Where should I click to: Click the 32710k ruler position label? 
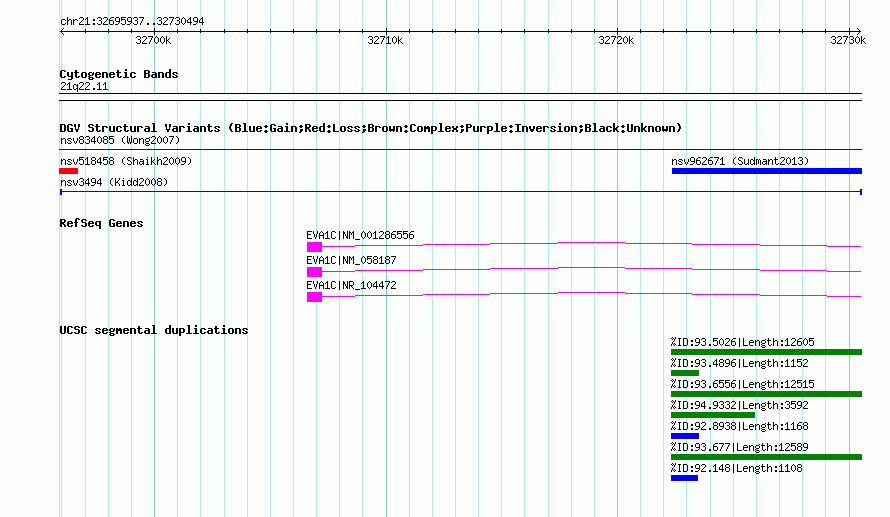click(385, 40)
